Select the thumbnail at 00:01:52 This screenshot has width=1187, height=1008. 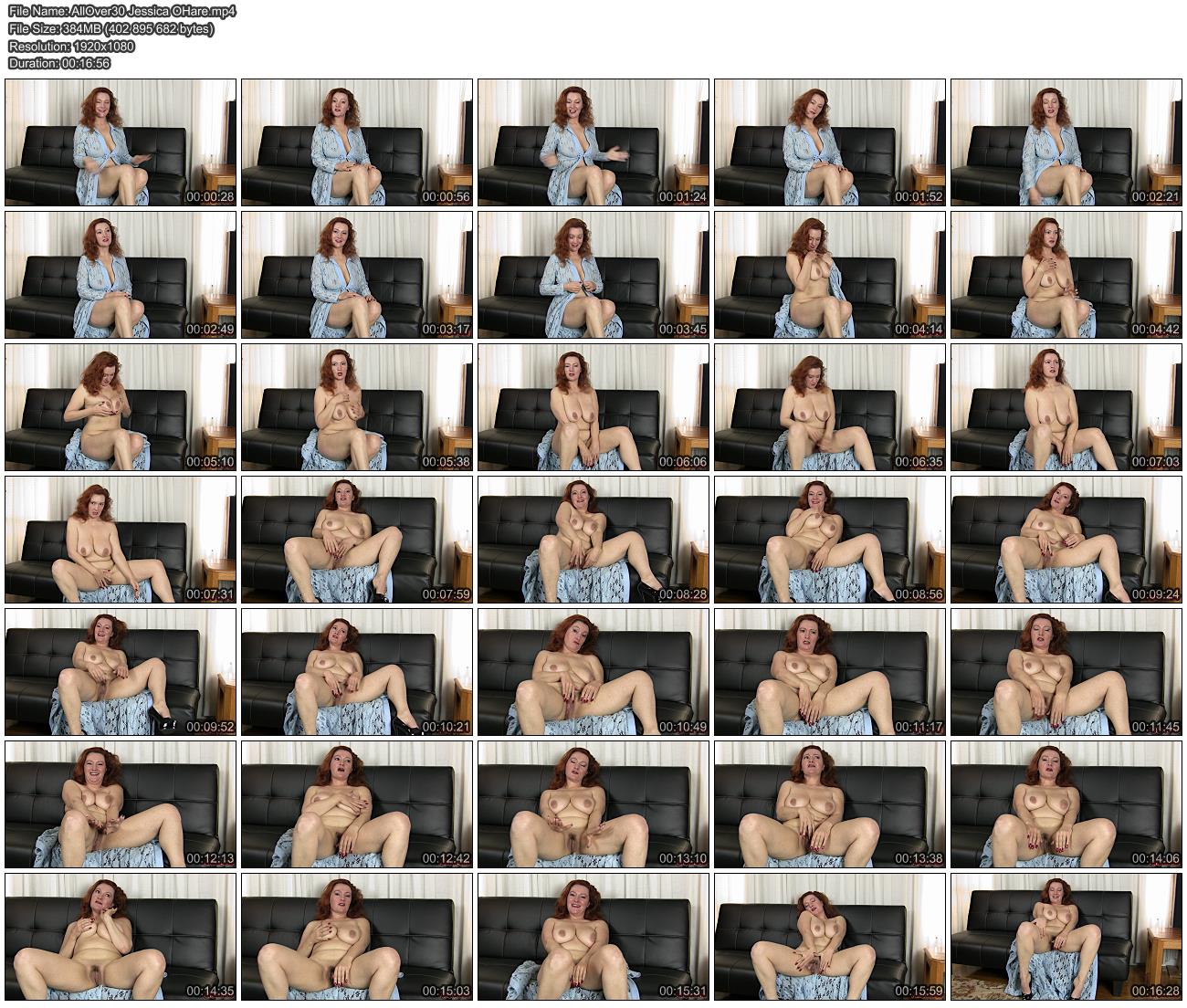pyautogui.click(x=830, y=143)
